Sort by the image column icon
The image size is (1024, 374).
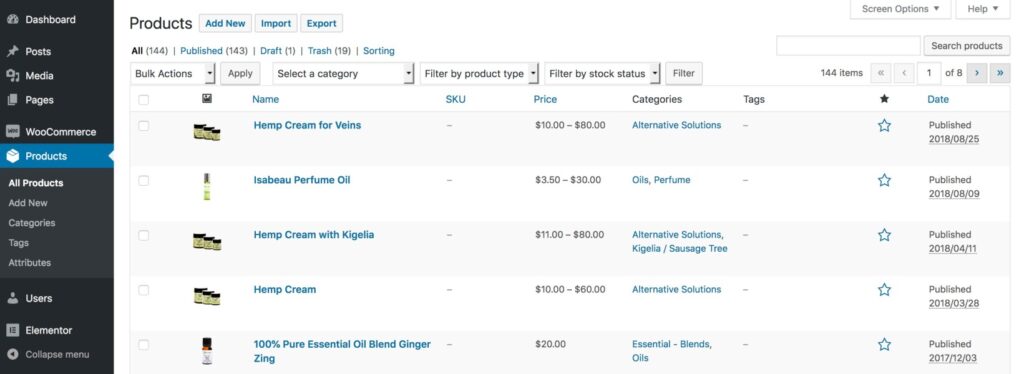(x=207, y=99)
